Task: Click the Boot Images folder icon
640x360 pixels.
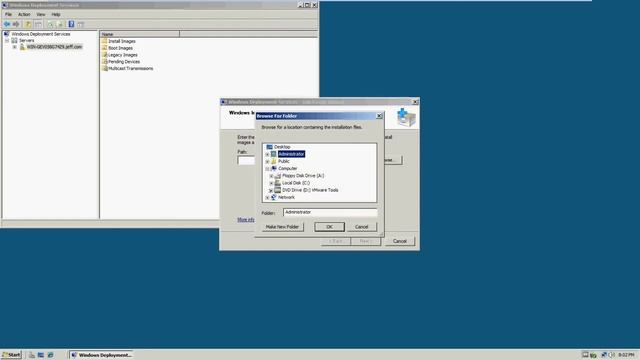Action: 104,48
